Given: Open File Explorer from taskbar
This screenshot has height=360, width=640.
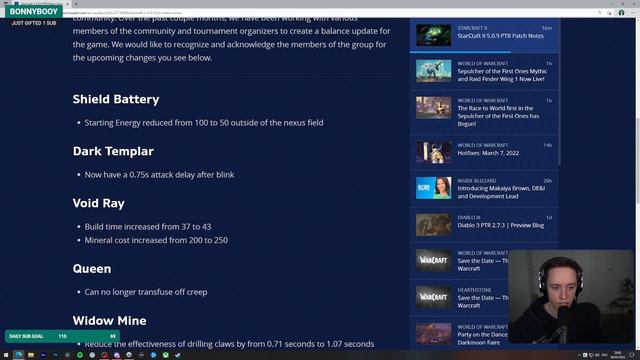Looking at the screenshot, I should [31, 355].
